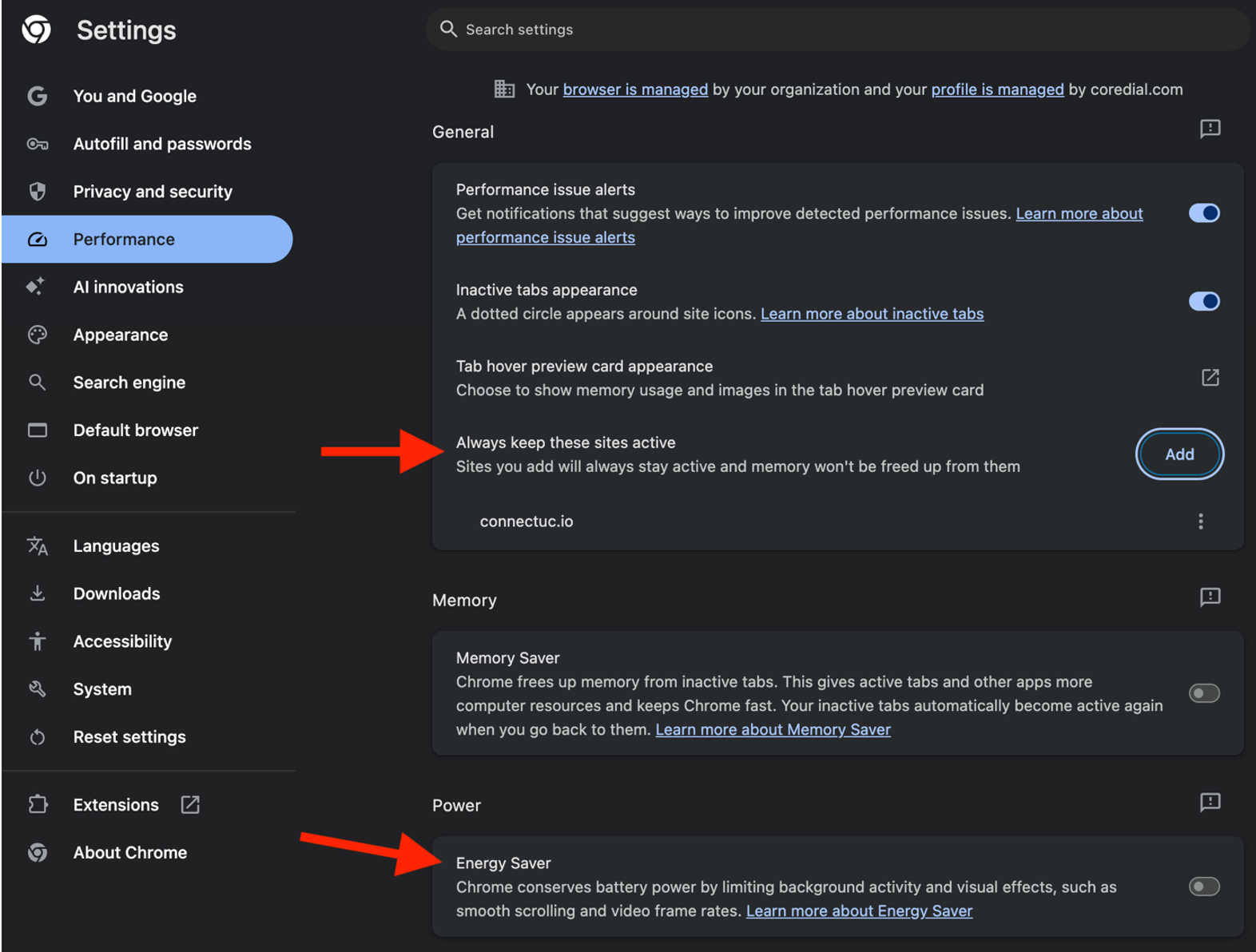This screenshot has width=1256, height=952.
Task: Click the managed-organization building icon
Action: point(504,89)
